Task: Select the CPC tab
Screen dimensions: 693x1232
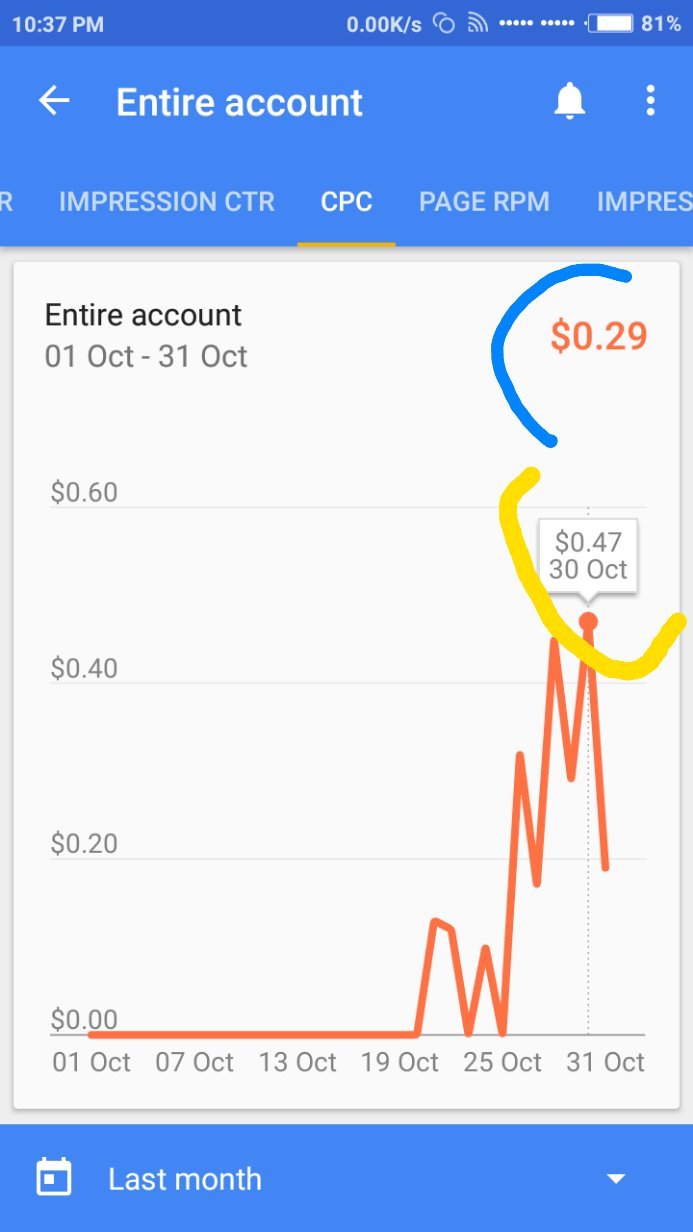Action: click(346, 202)
